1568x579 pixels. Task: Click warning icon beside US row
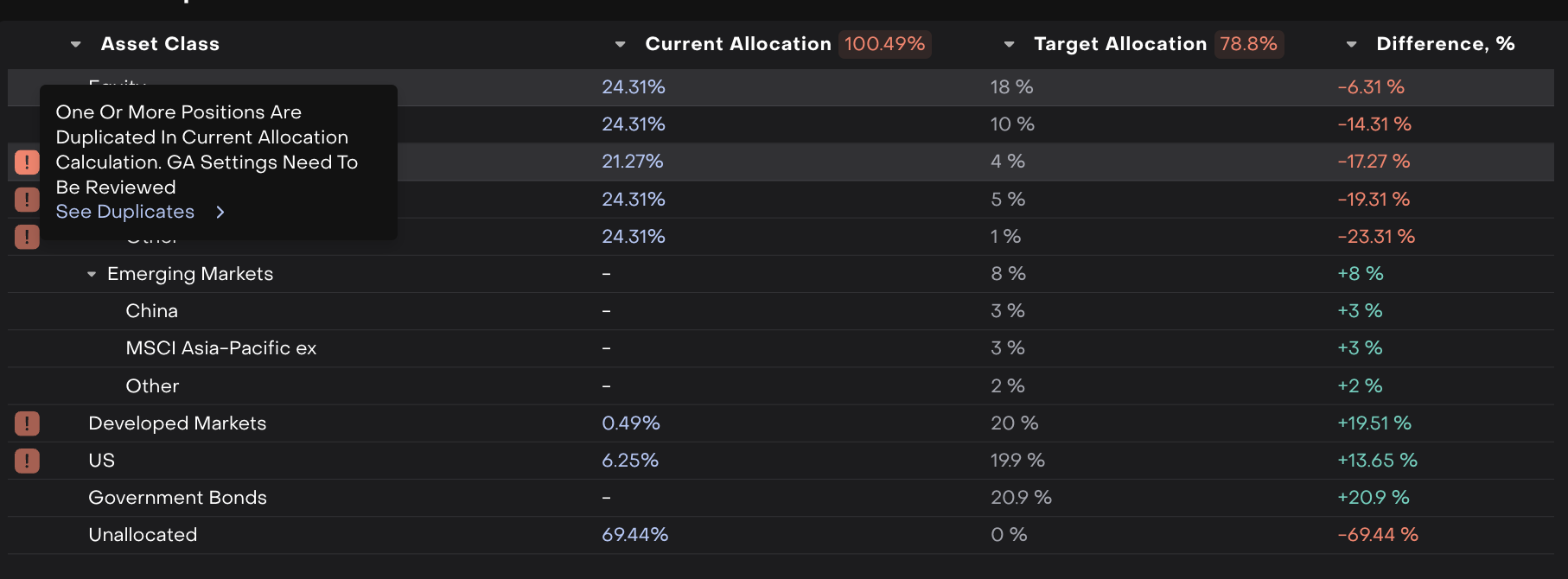(27, 461)
